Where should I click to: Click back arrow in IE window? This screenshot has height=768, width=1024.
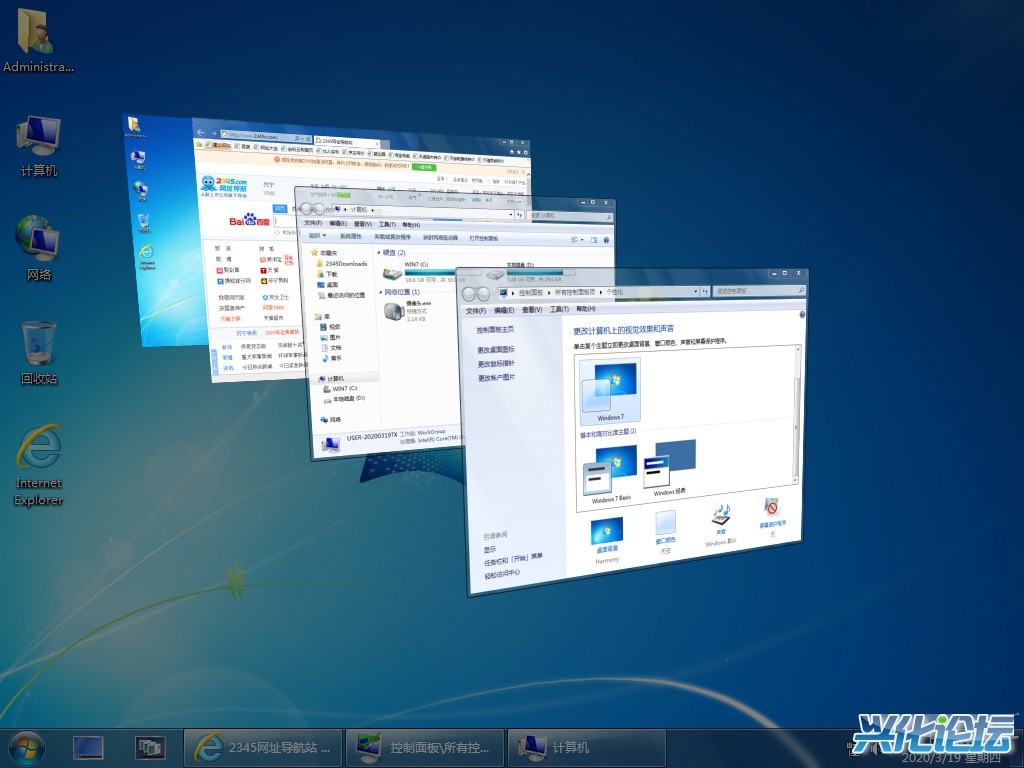[201, 133]
